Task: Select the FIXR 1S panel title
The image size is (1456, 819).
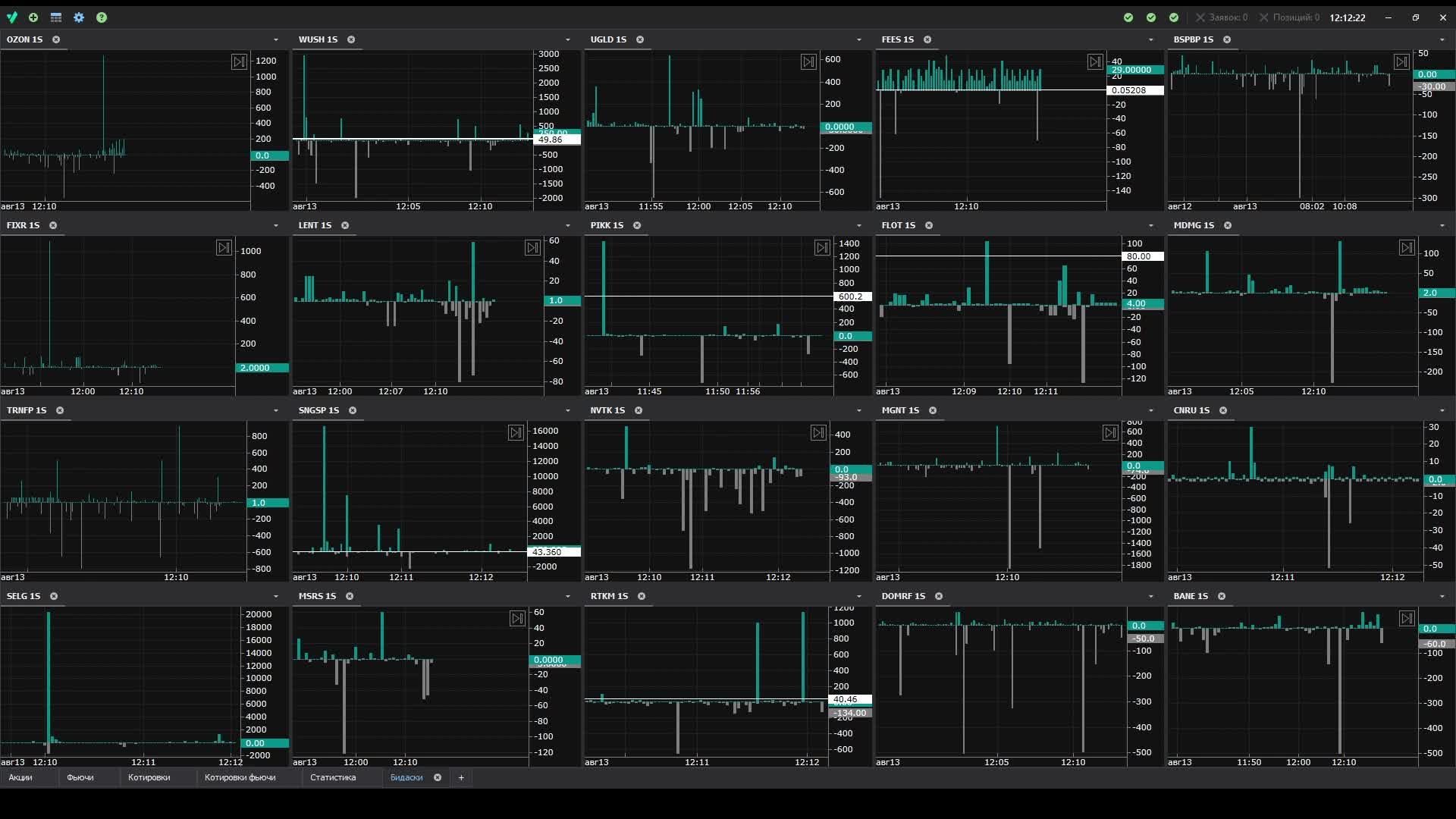Action: click(23, 225)
